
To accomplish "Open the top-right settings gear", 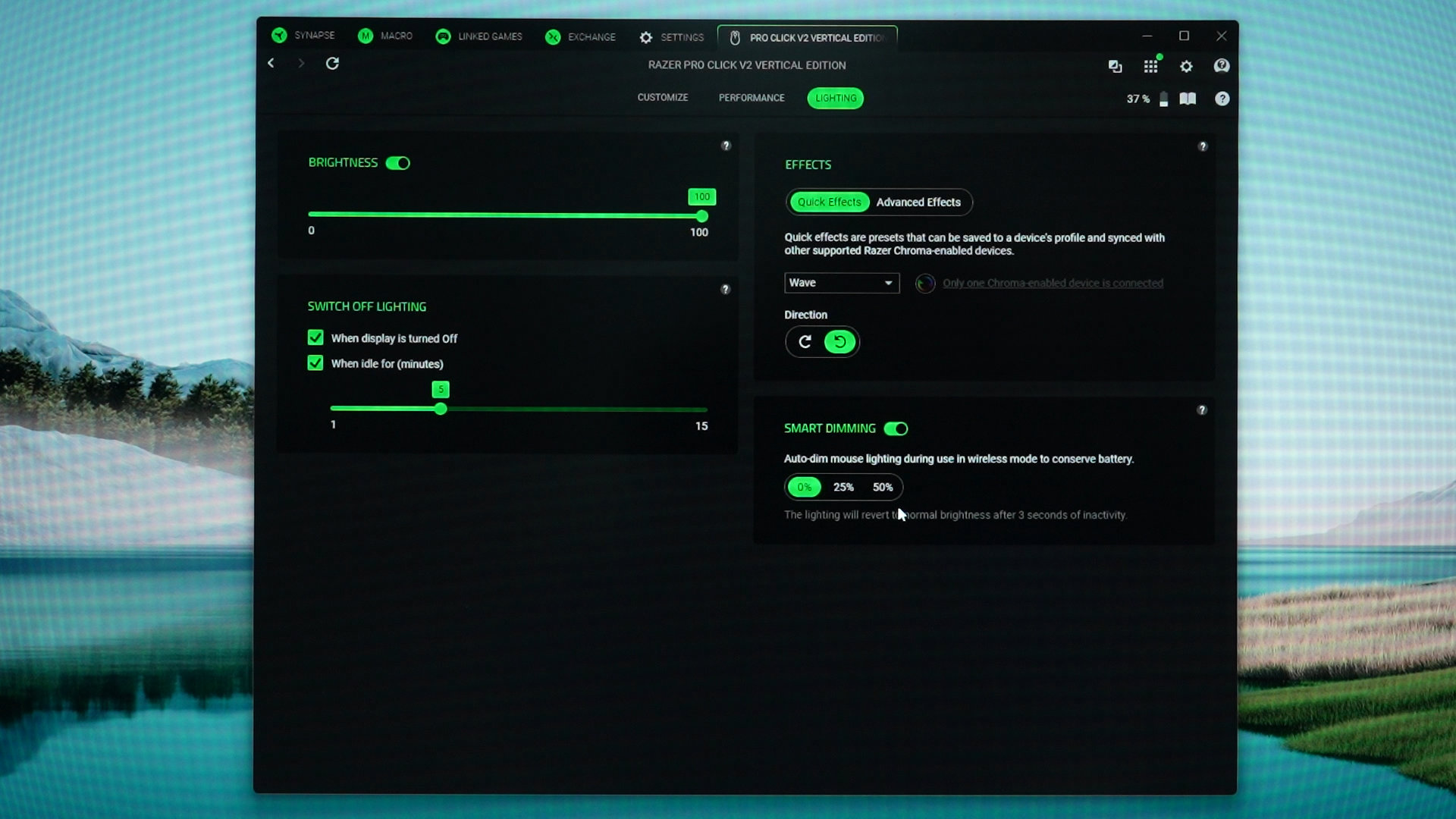I will [x=1186, y=67].
